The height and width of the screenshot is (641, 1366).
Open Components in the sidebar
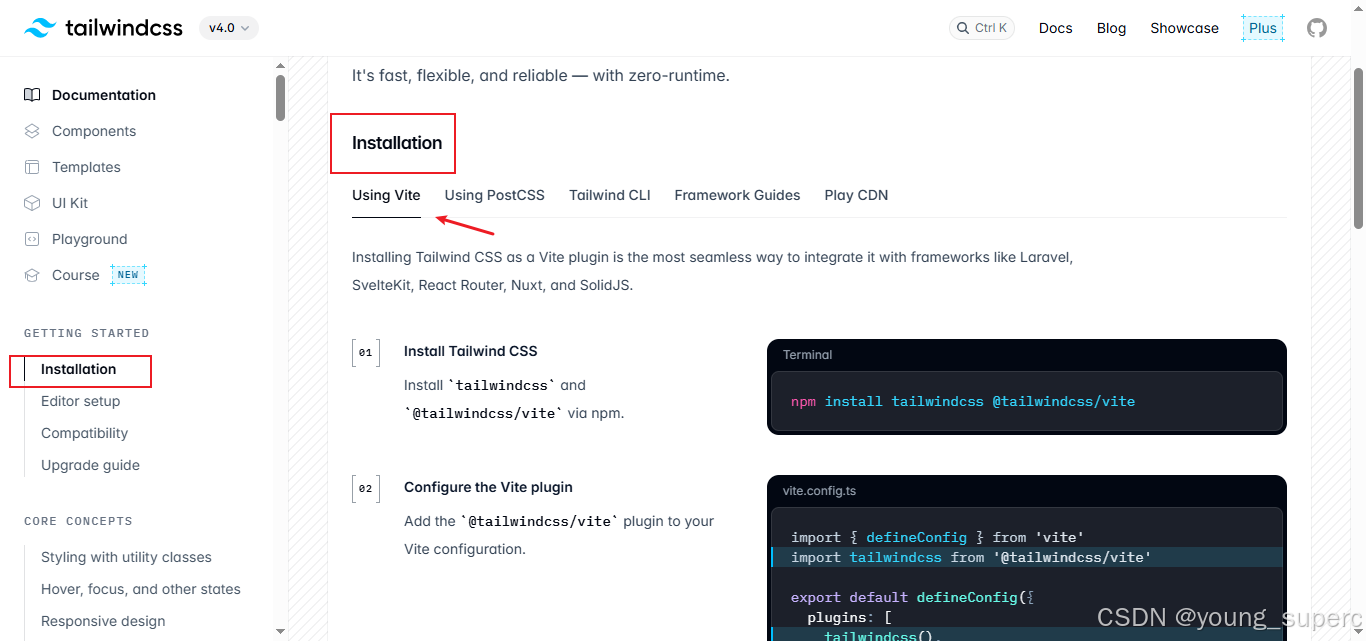tap(94, 131)
